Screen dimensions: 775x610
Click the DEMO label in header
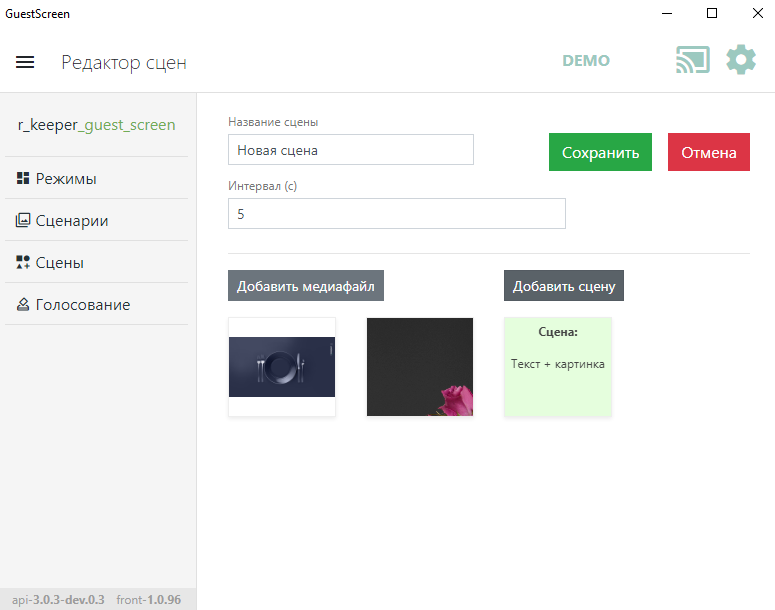(586, 61)
